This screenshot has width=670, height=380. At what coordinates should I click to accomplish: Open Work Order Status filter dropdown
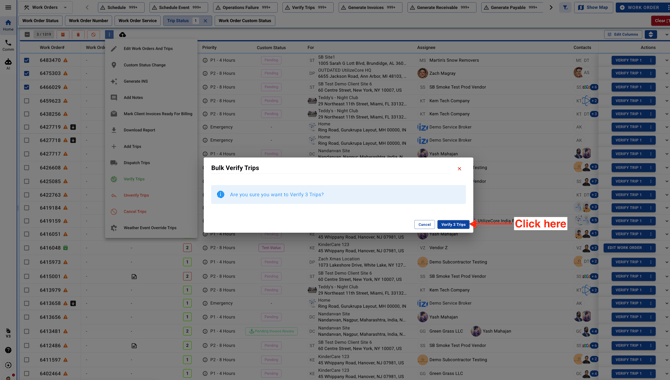tap(40, 21)
